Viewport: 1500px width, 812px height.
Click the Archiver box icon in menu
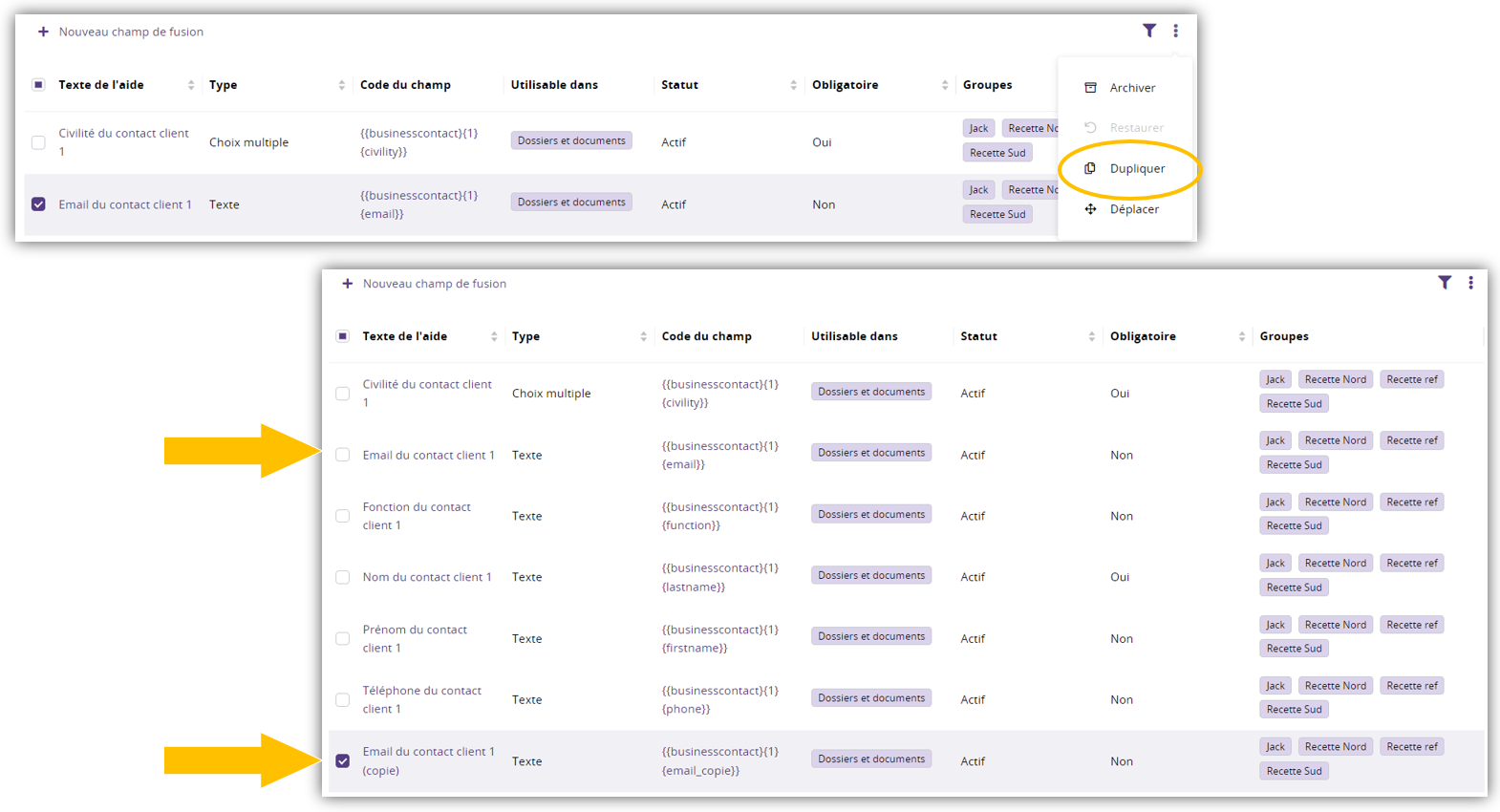point(1090,88)
